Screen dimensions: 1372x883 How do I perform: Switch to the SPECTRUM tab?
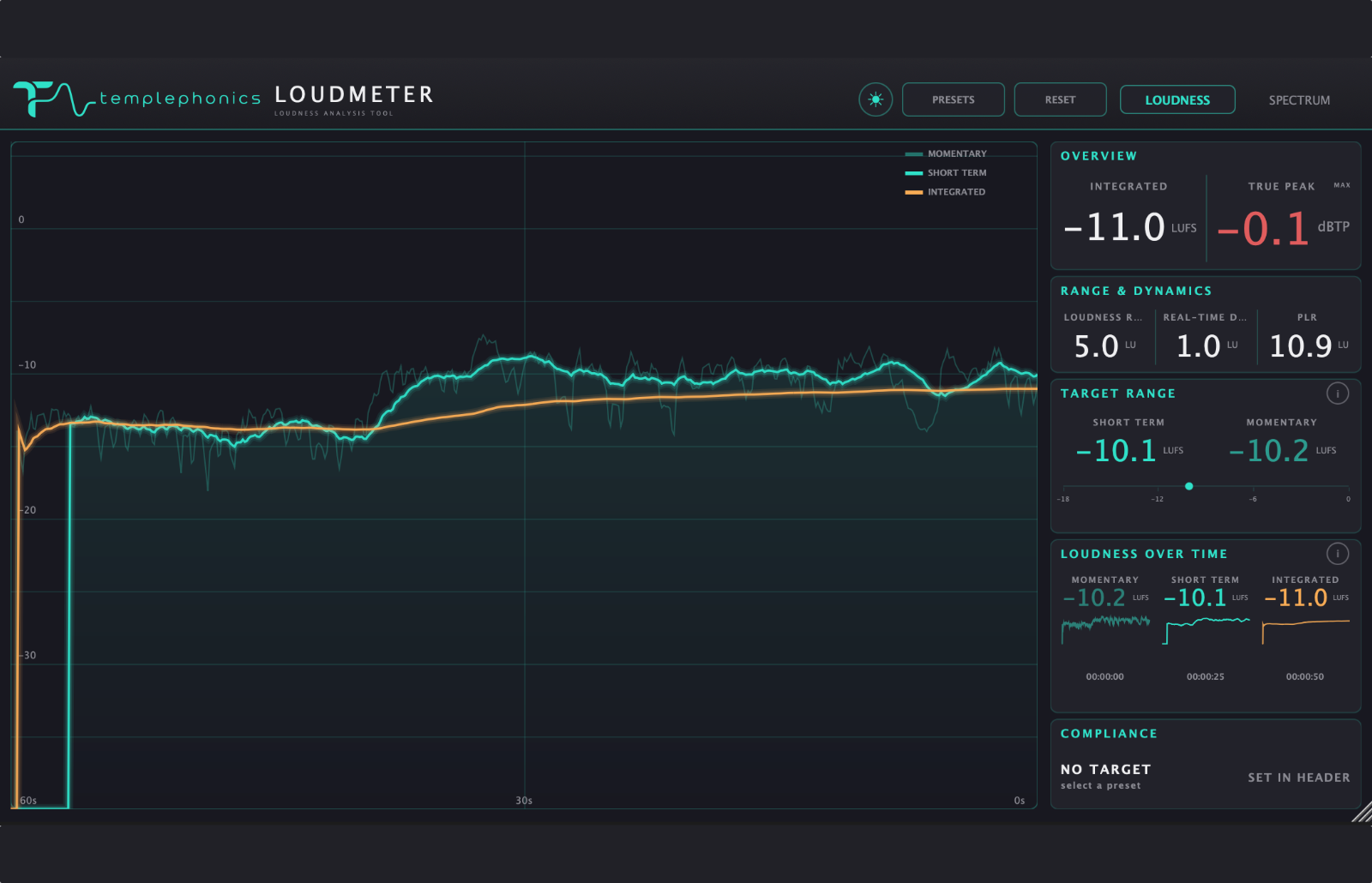tap(1299, 100)
